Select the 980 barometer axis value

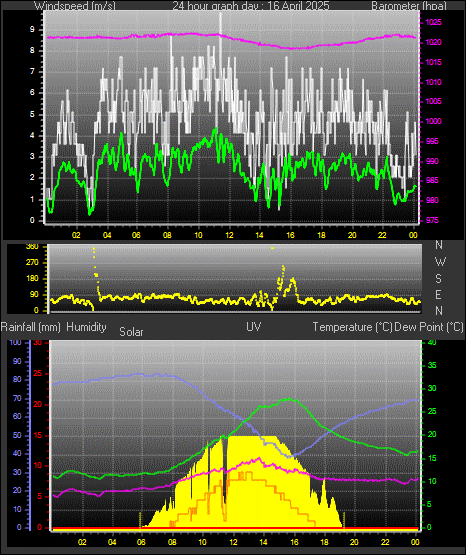[432, 200]
